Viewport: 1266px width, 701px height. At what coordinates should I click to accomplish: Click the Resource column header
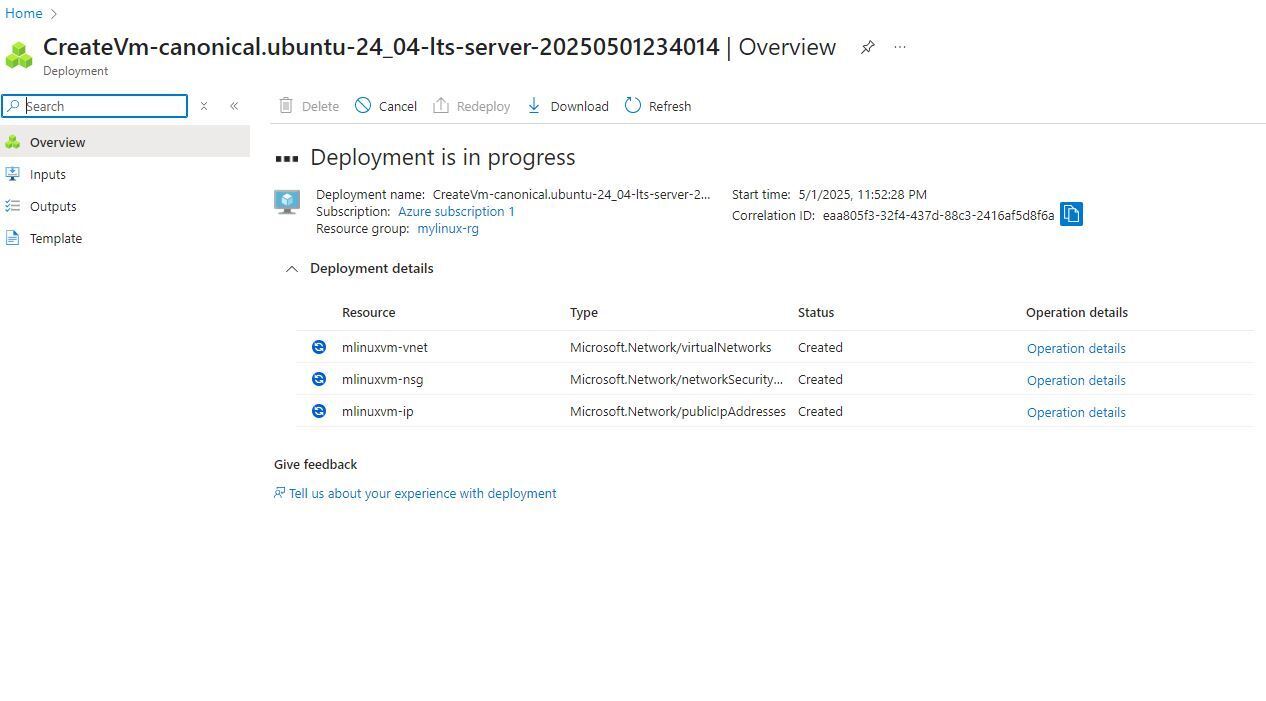pyautogui.click(x=368, y=312)
